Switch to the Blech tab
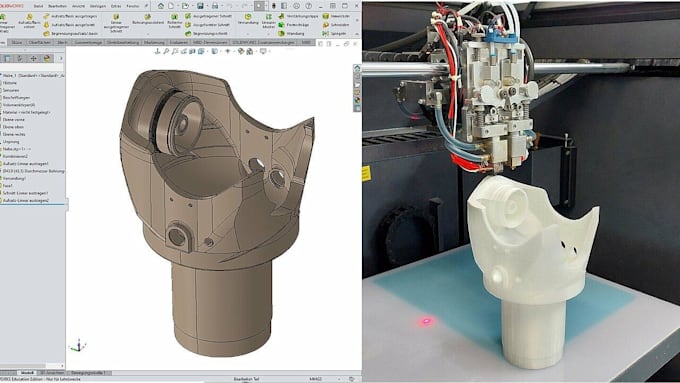 pos(62,43)
